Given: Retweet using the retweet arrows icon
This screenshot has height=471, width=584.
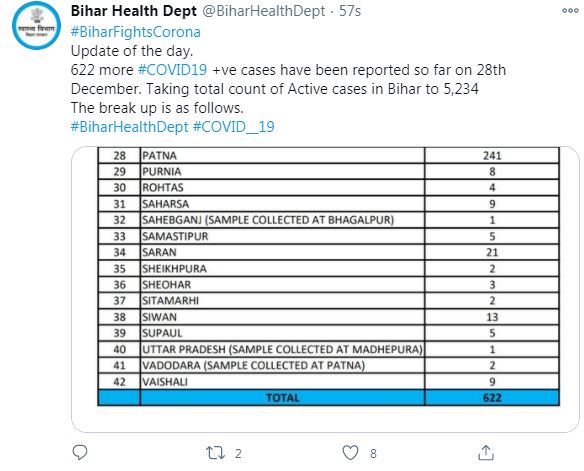Looking at the screenshot, I should click(x=216, y=453).
